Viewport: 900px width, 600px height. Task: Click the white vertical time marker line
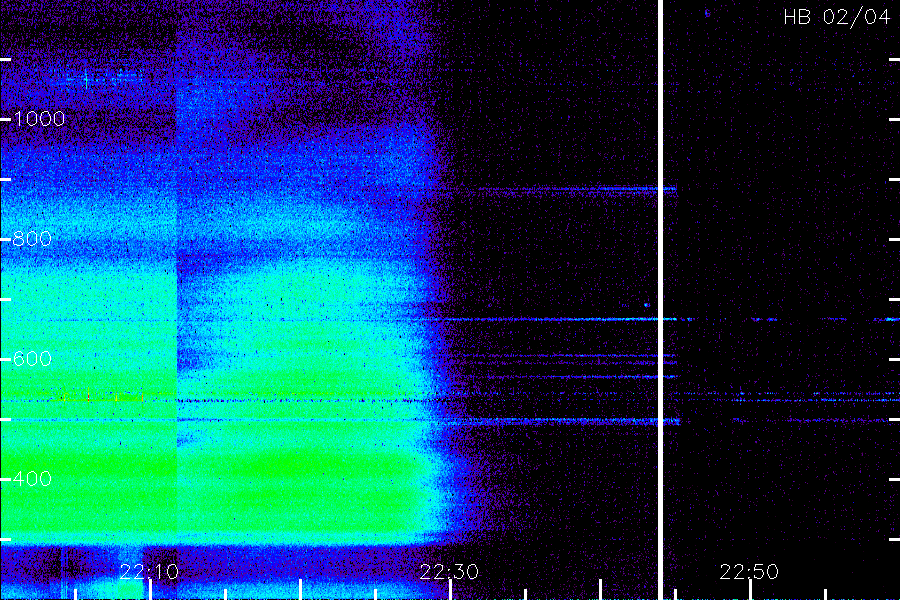660,300
